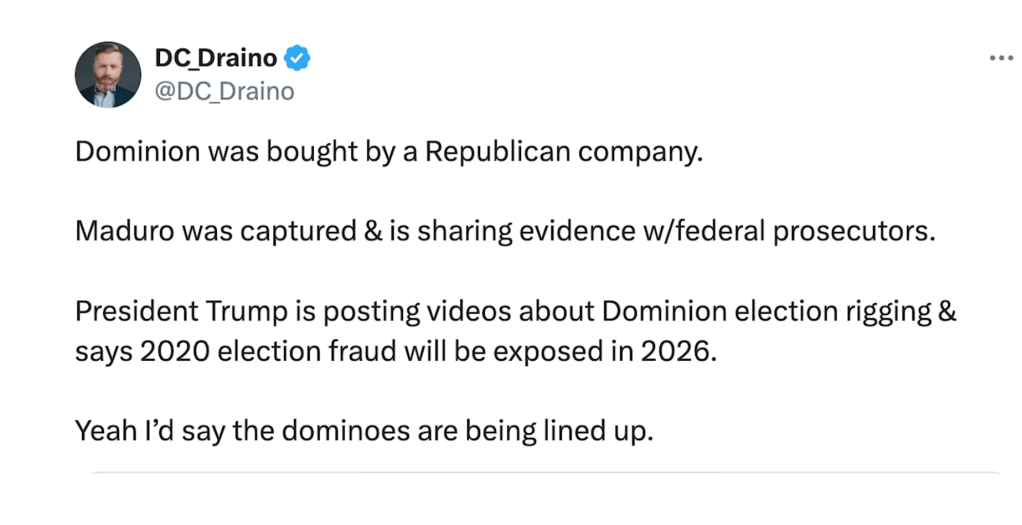The width and height of the screenshot is (1022, 525).
Task: Click the DC_Draino display name
Action: 216,59
